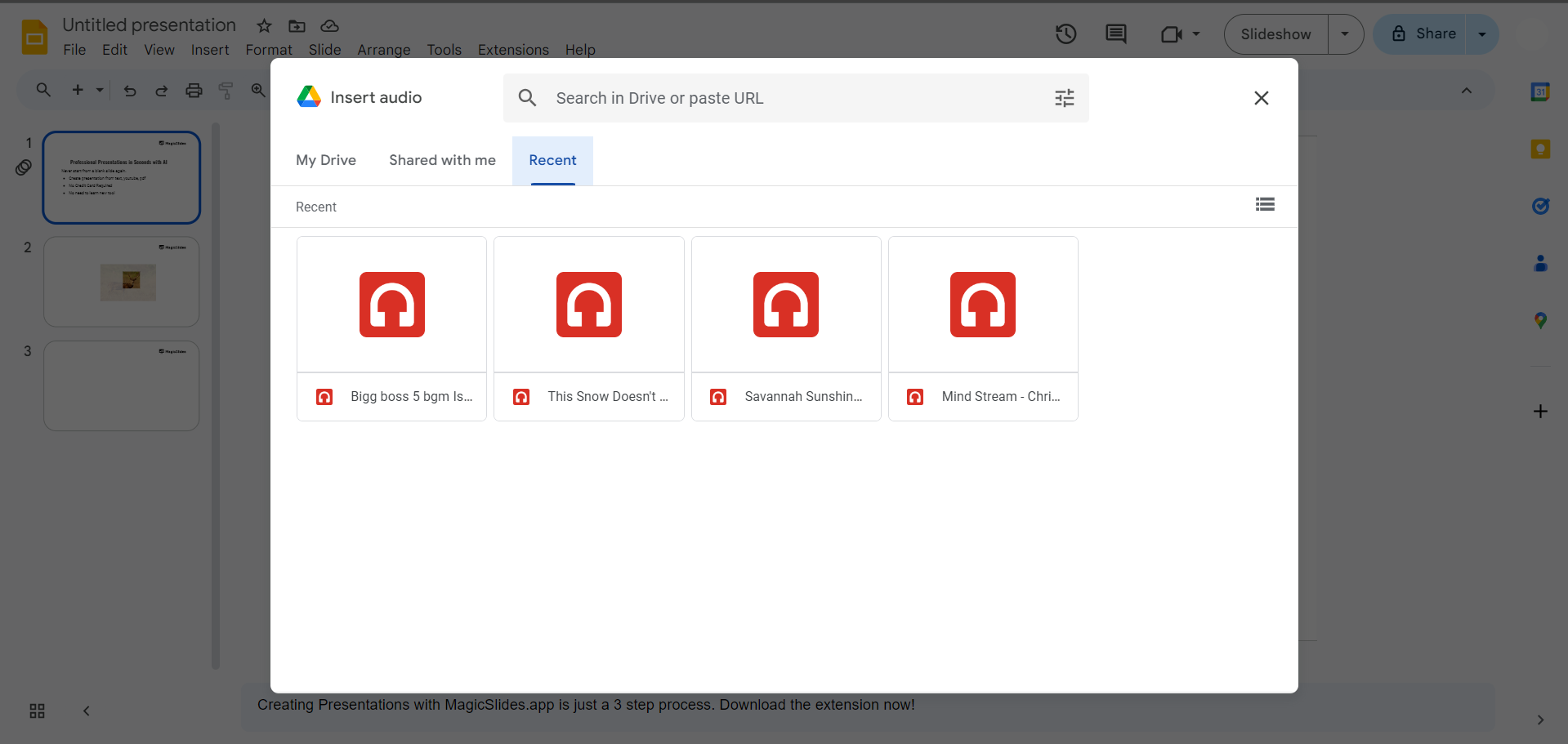Image resolution: width=1568 pixels, height=744 pixels.
Task: Open search filter options in Insert audio dialog
Action: tap(1064, 98)
